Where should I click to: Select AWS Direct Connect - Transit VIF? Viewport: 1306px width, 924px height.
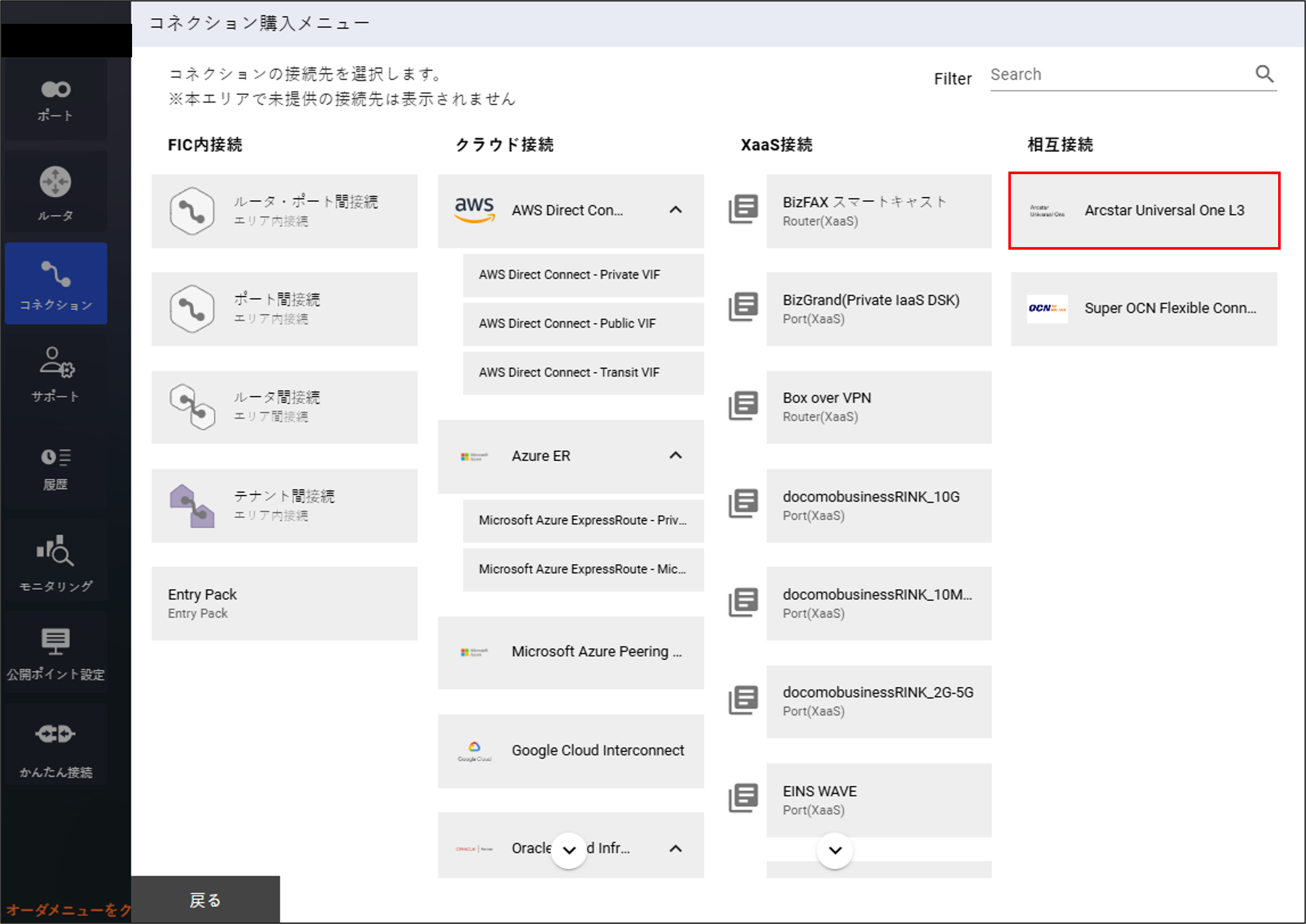click(583, 373)
